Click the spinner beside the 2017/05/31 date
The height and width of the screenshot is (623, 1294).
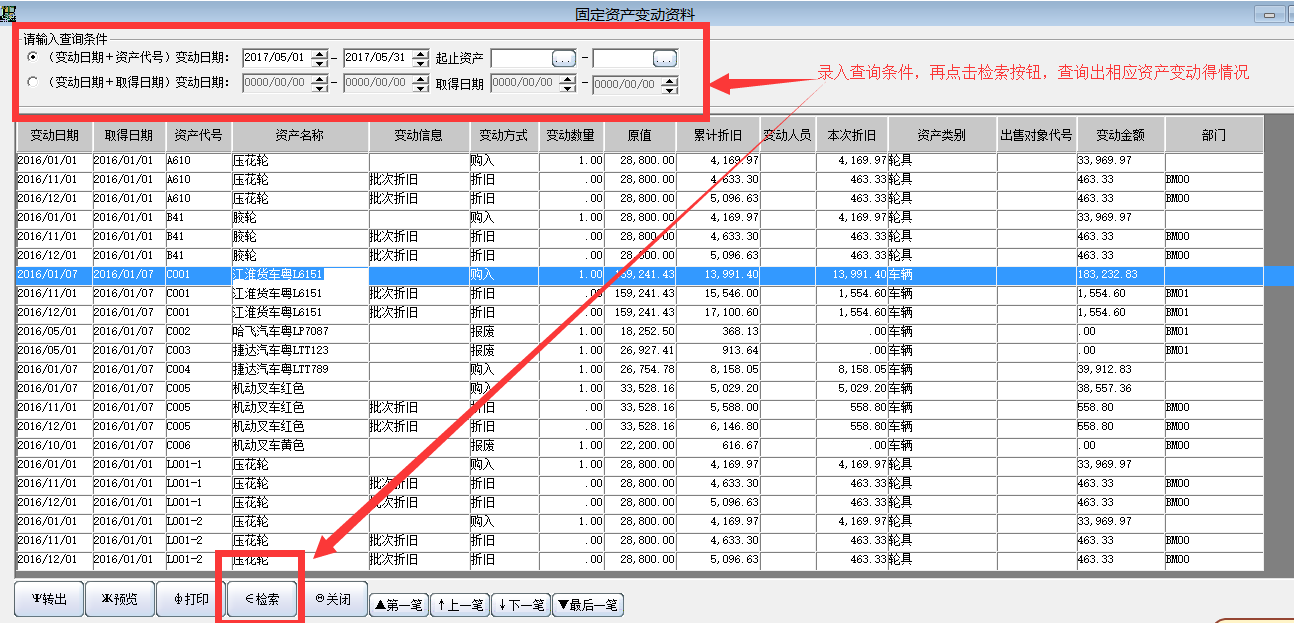421,59
